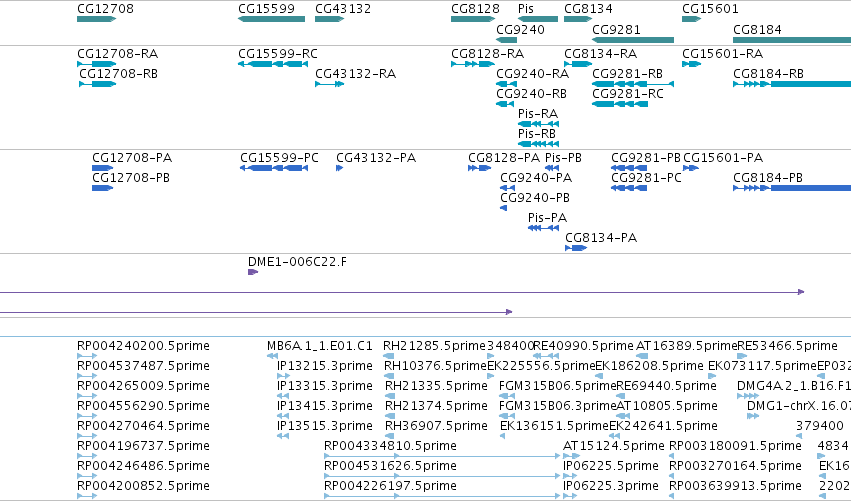Click the CG15599-RC transcript label

[x=278, y=54]
